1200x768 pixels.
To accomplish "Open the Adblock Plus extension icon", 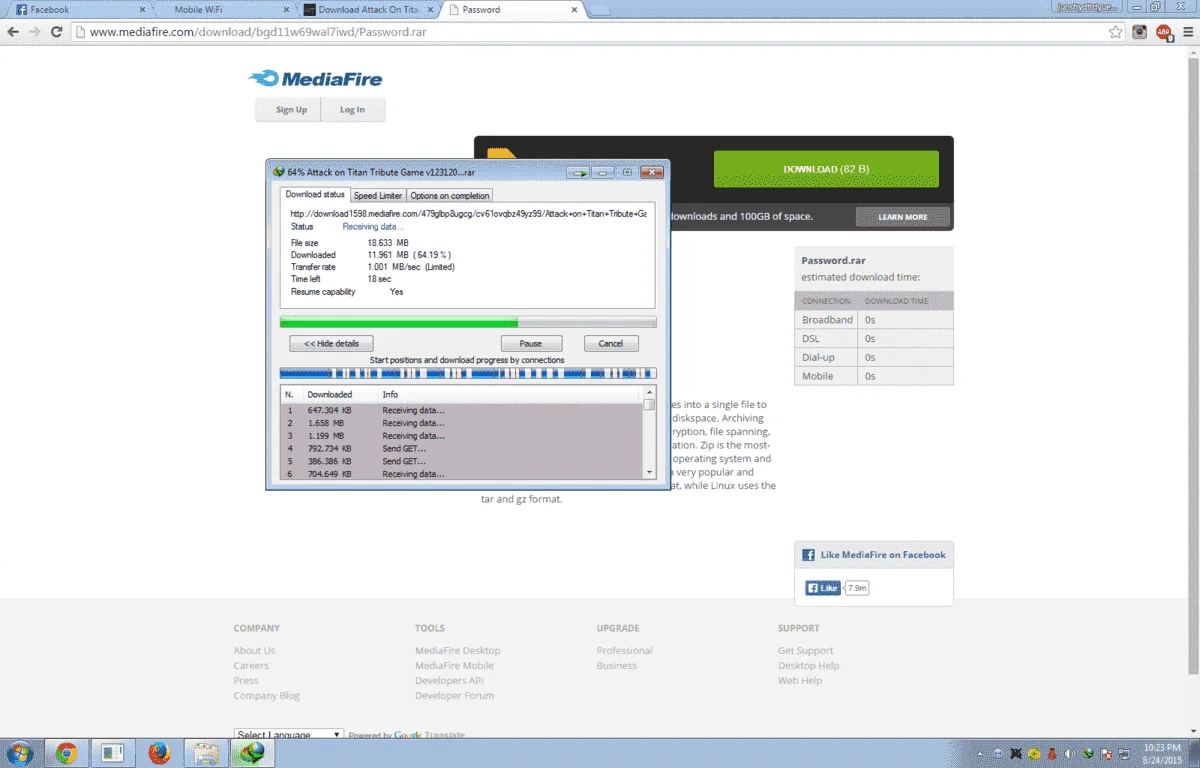I will point(1164,32).
